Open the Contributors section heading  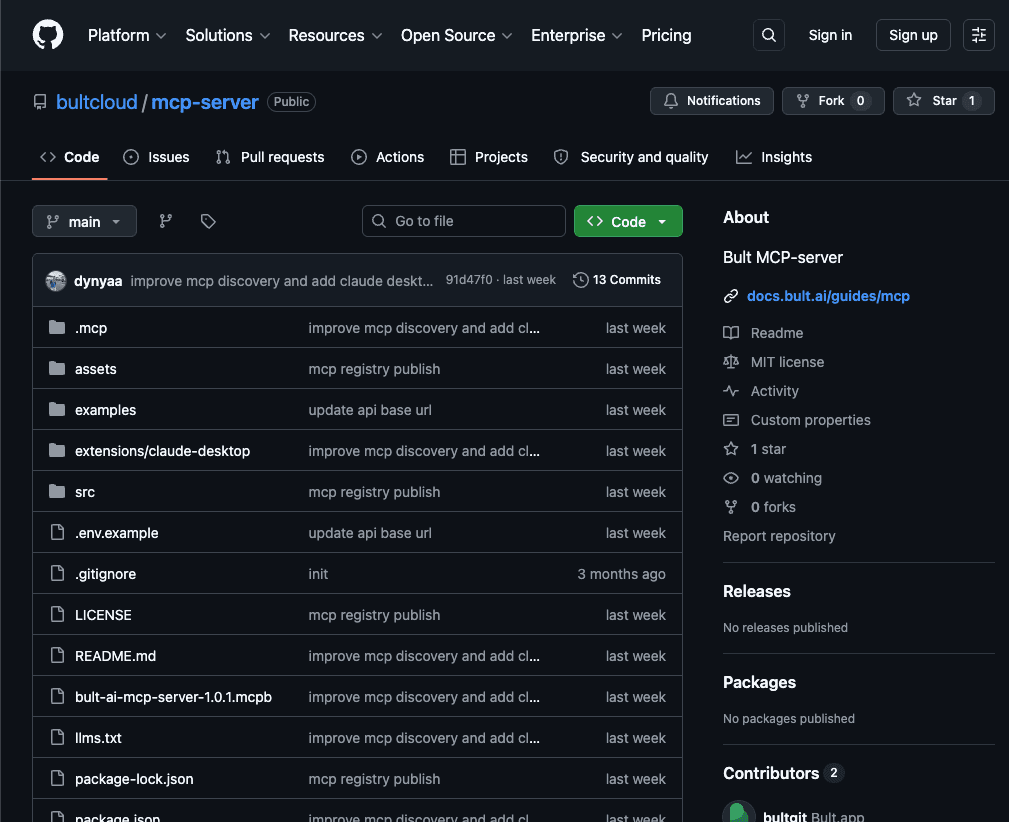point(771,773)
